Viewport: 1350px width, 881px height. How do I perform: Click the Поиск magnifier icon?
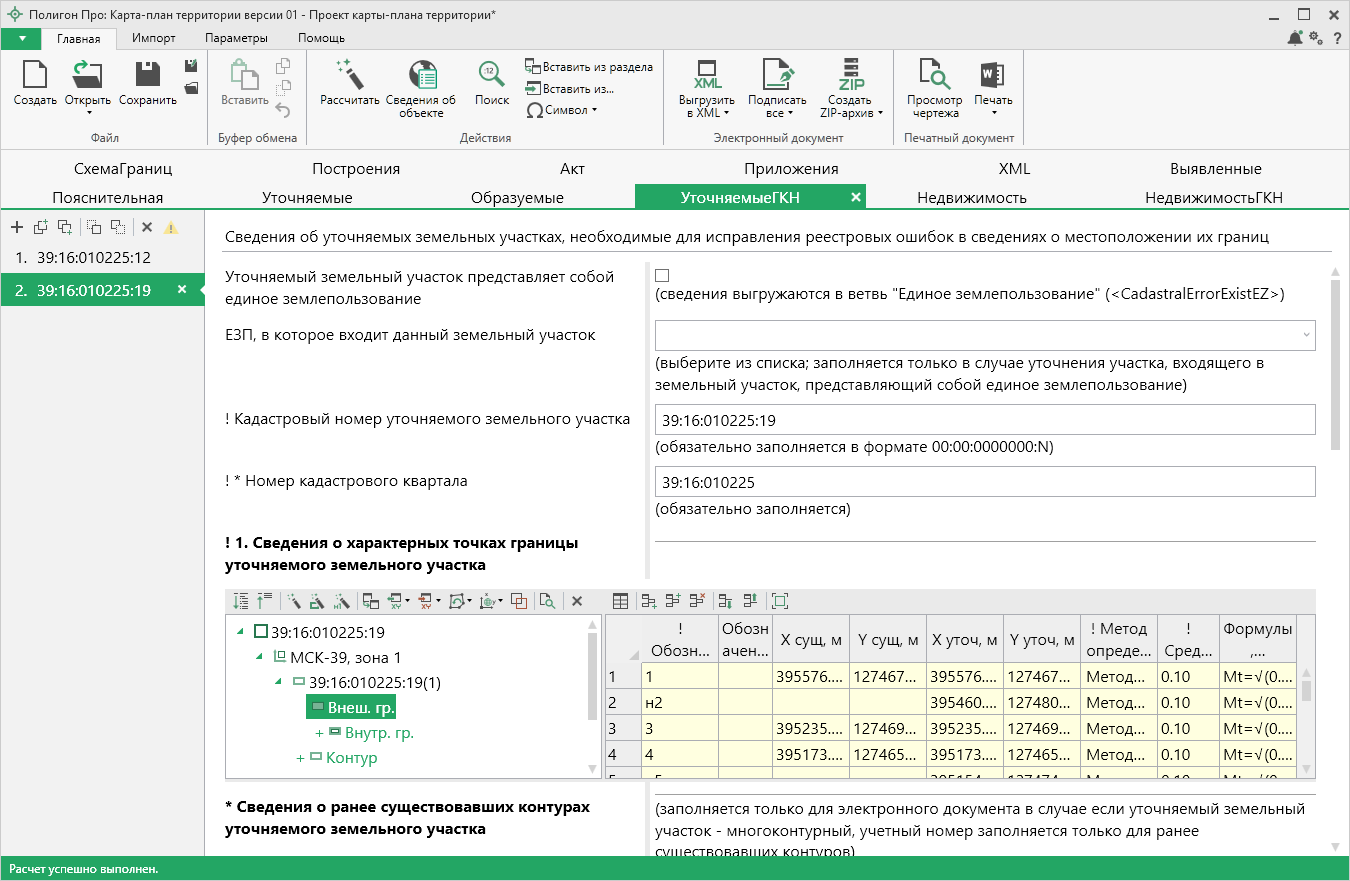click(x=491, y=75)
